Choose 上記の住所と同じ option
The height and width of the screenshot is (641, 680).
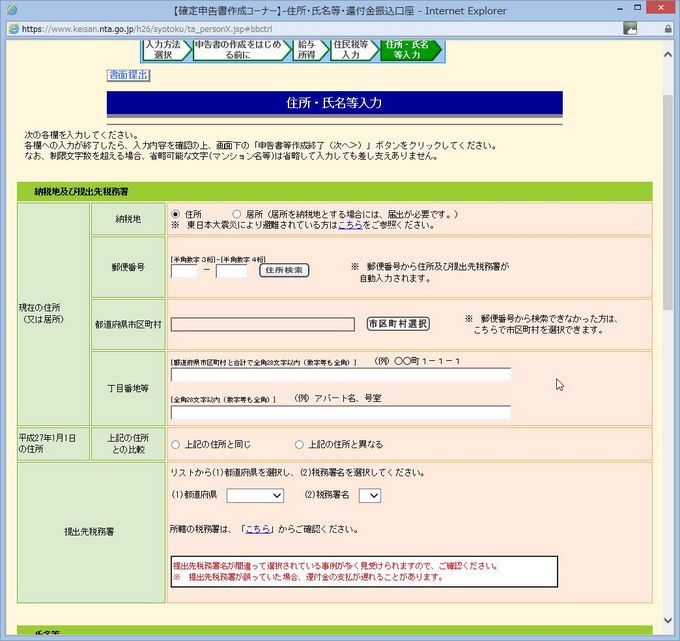176,444
